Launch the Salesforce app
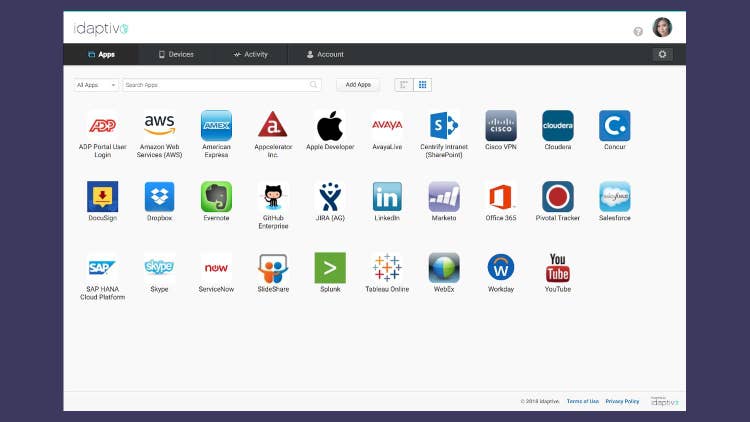Viewport: 750px width, 422px height. pyautogui.click(x=615, y=197)
